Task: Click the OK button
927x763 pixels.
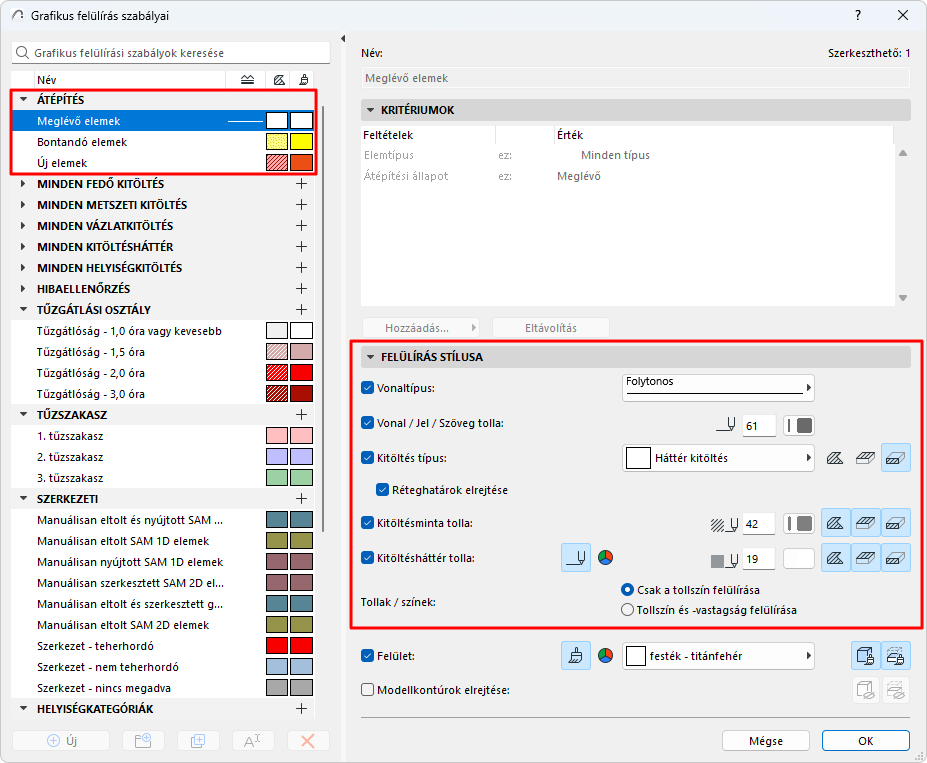Action: 866,741
